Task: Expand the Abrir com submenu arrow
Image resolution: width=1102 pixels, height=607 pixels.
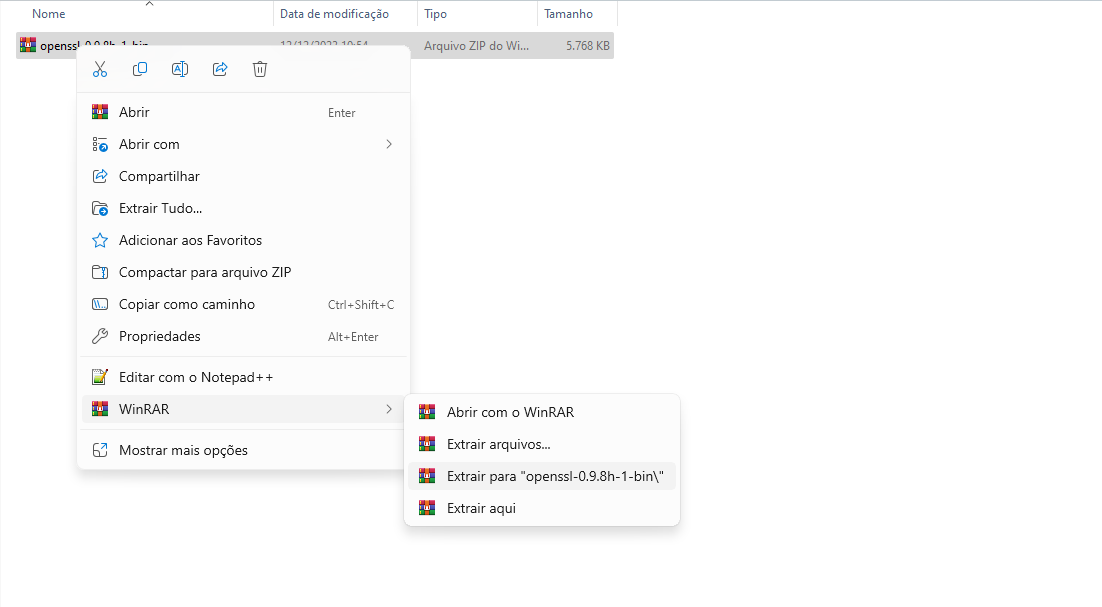Action: (x=389, y=145)
